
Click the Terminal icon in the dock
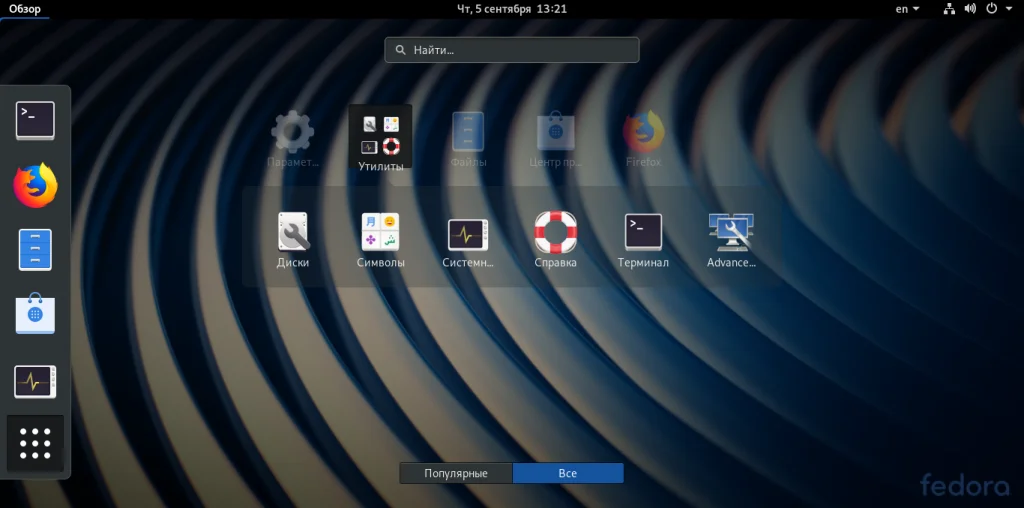pos(35,121)
